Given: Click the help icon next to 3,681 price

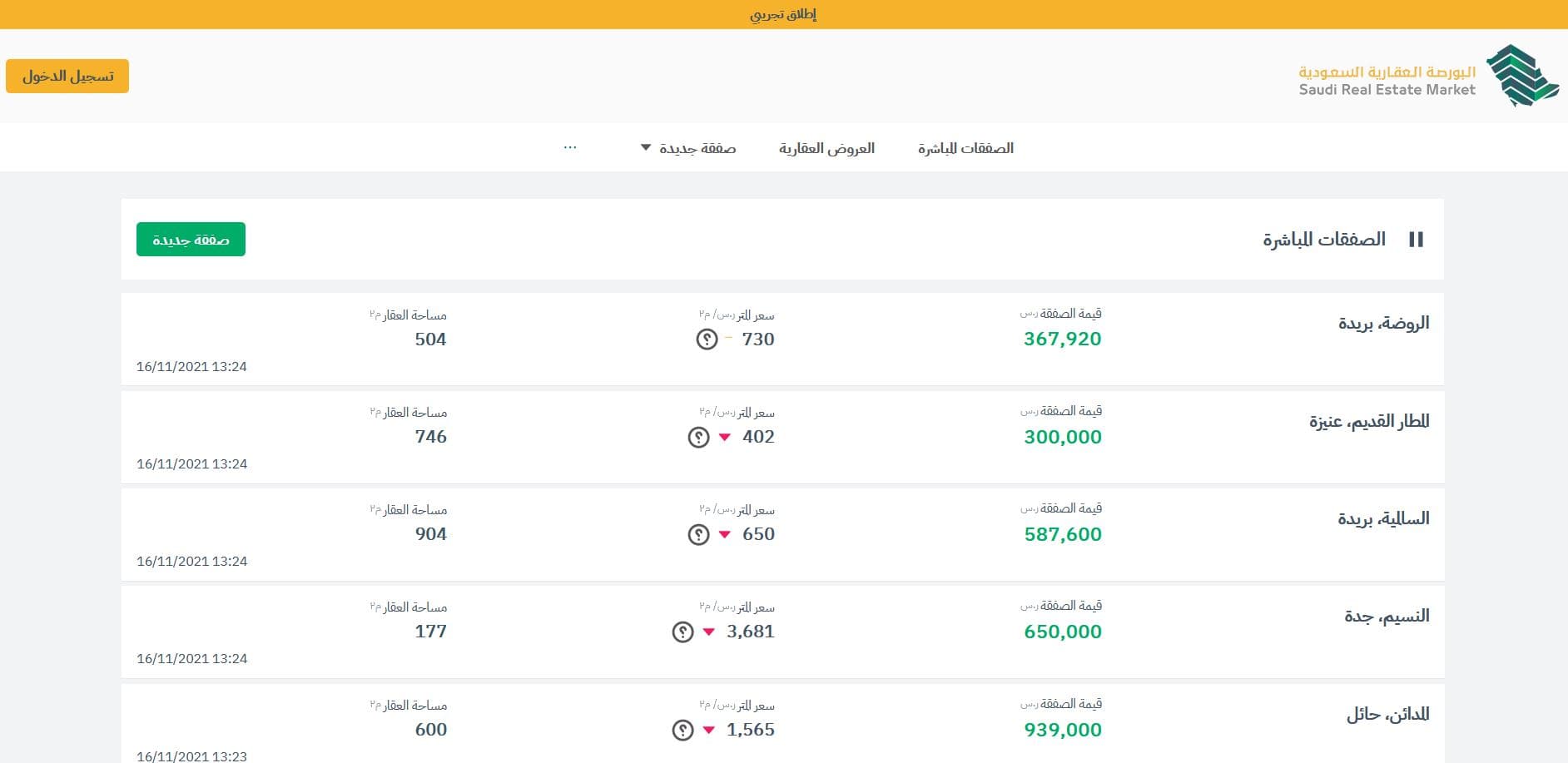Looking at the screenshot, I should 681,632.
